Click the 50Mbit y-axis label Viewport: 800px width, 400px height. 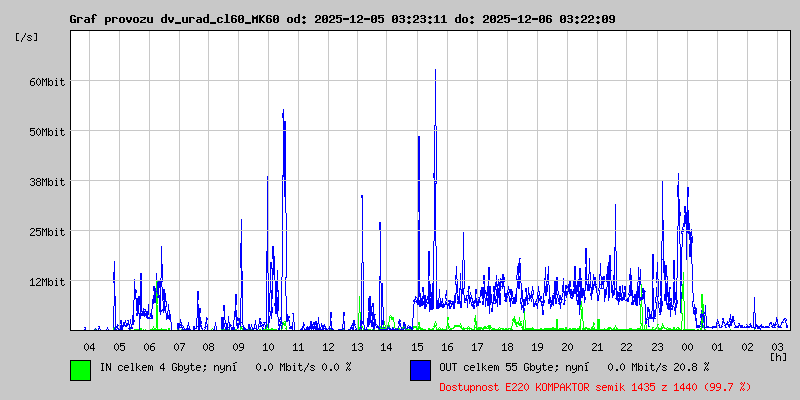point(47,132)
